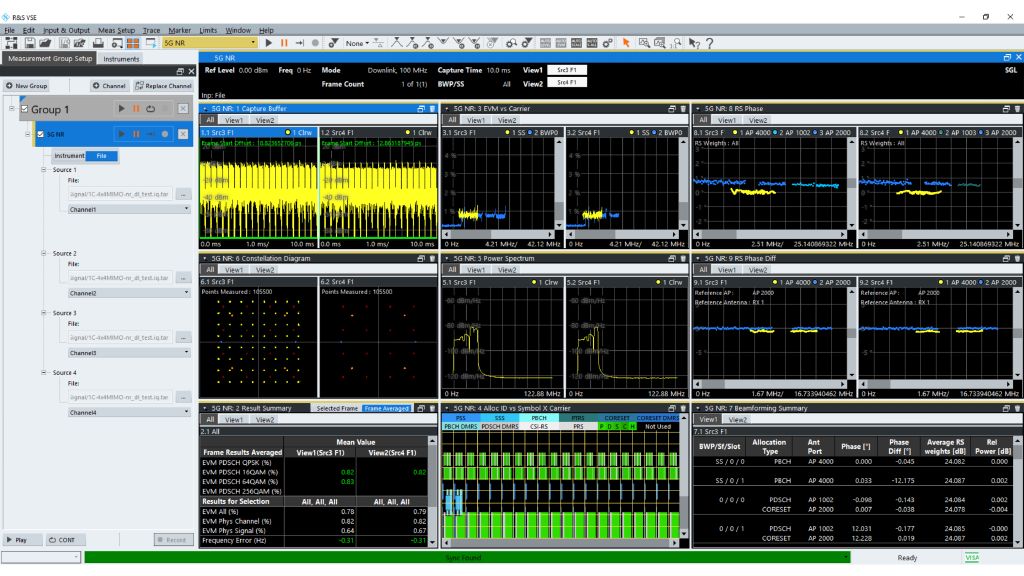Image resolution: width=1024 pixels, height=576 pixels.
Task: Click the Record circle icon in toolbar
Action: (x=315, y=43)
